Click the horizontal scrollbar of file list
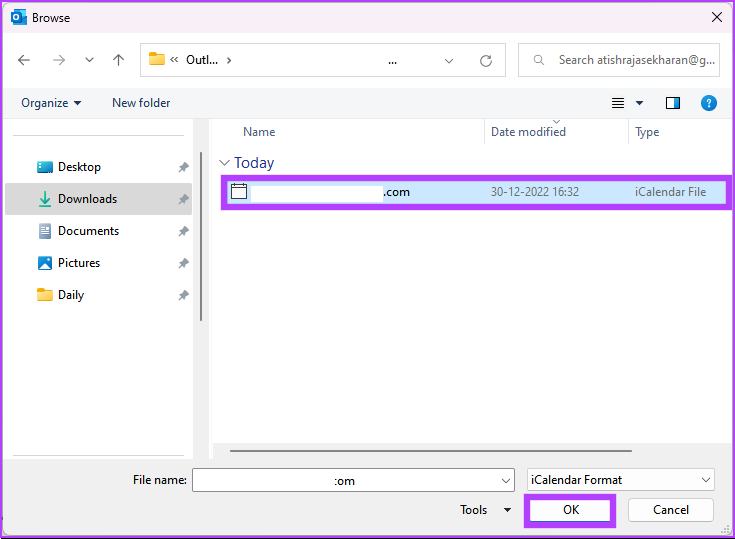The image size is (735, 539). 431,451
